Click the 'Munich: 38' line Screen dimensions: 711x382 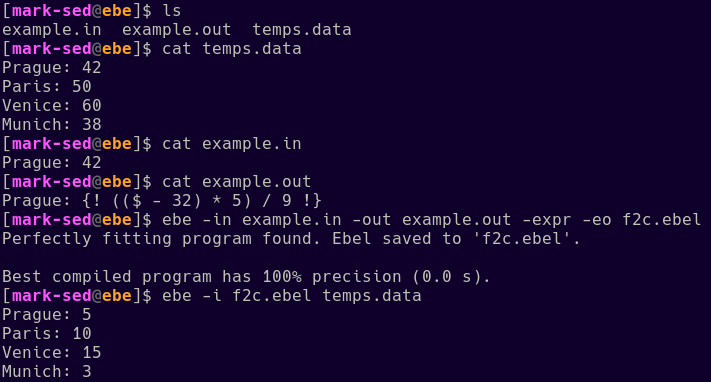click(52, 124)
